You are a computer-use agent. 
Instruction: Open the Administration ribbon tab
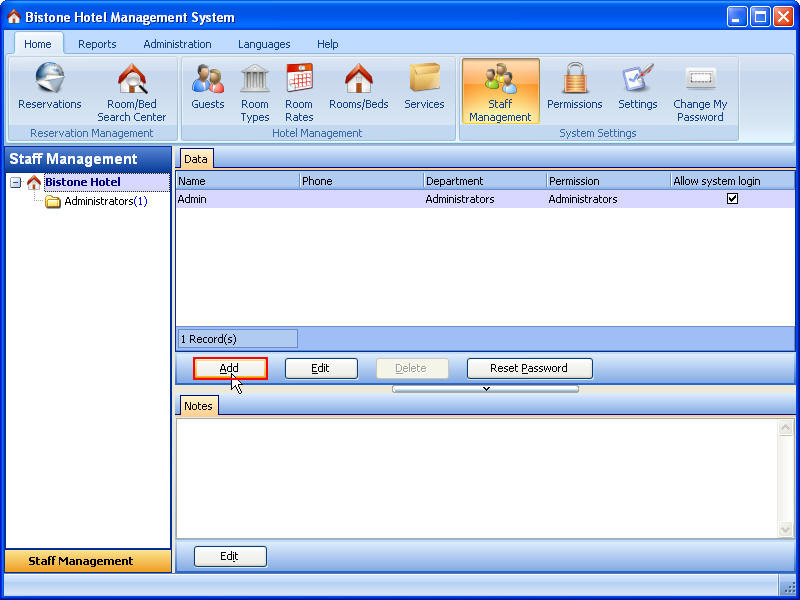pyautogui.click(x=177, y=44)
